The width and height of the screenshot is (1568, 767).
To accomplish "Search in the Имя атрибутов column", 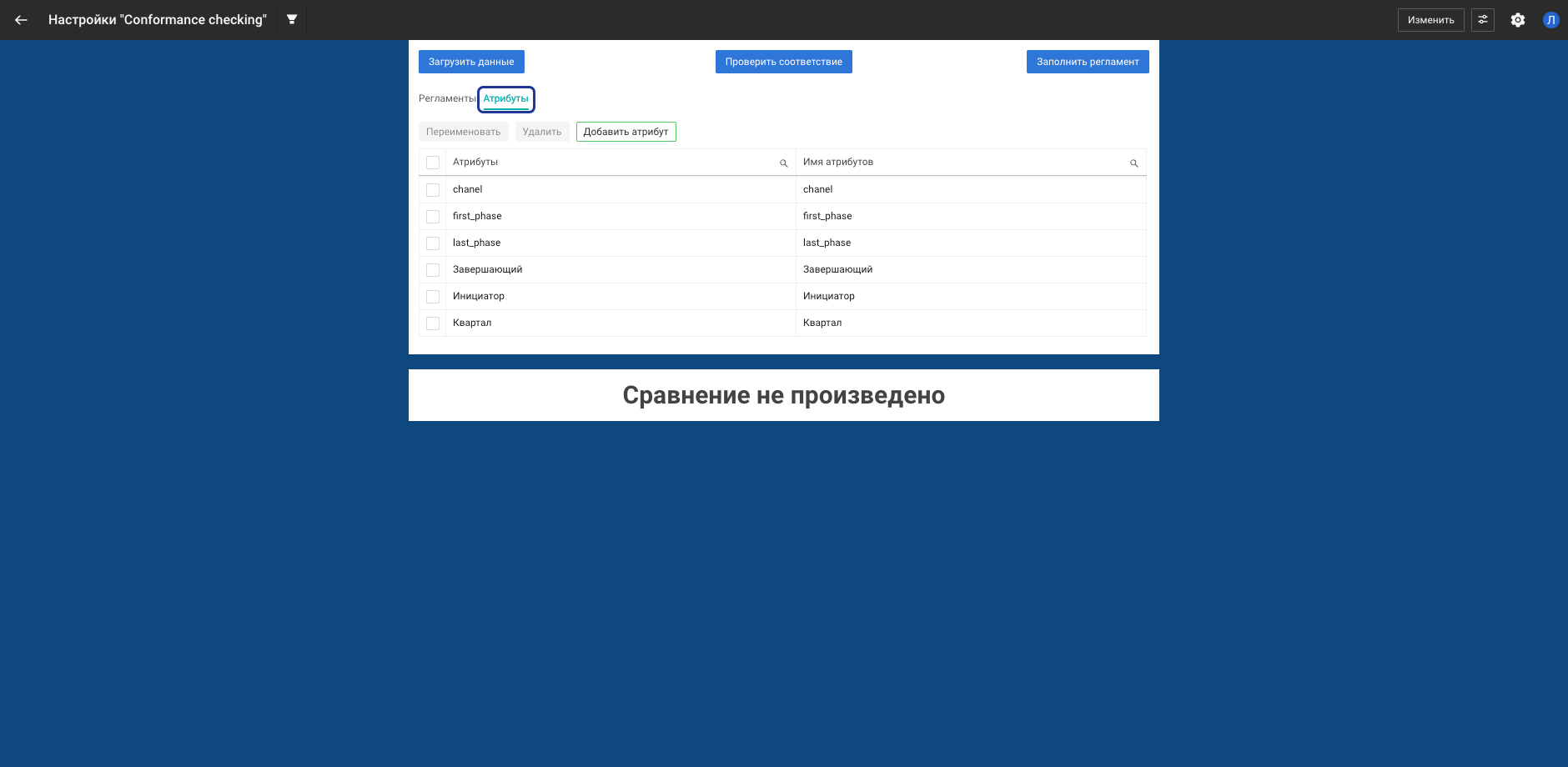I will 1133,163.
